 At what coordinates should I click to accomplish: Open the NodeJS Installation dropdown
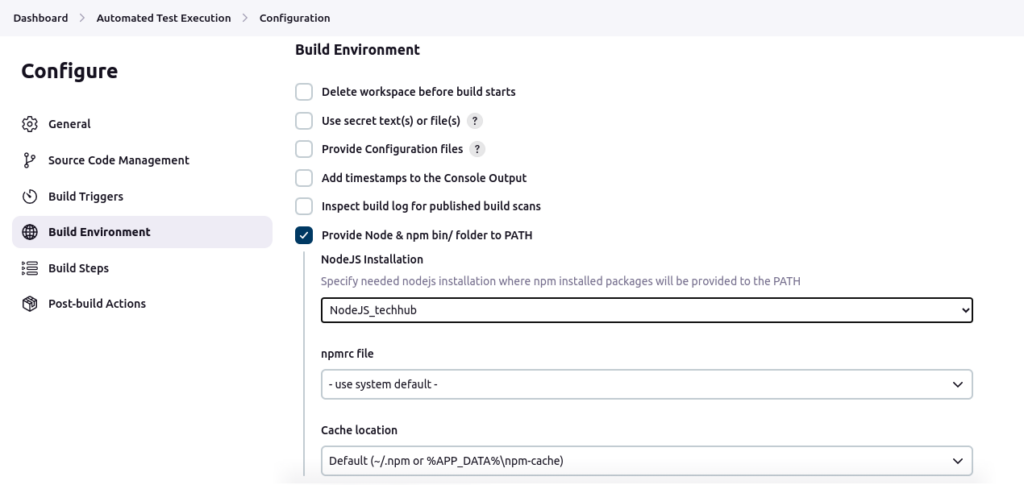(646, 310)
